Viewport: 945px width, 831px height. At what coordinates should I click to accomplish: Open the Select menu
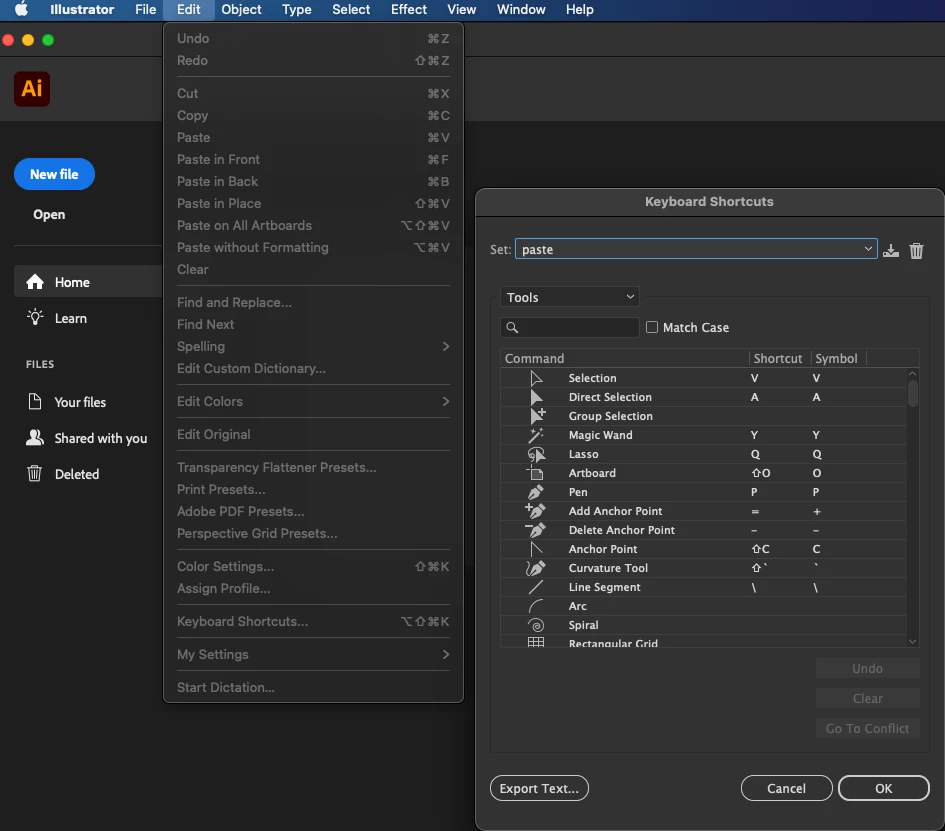coord(351,10)
